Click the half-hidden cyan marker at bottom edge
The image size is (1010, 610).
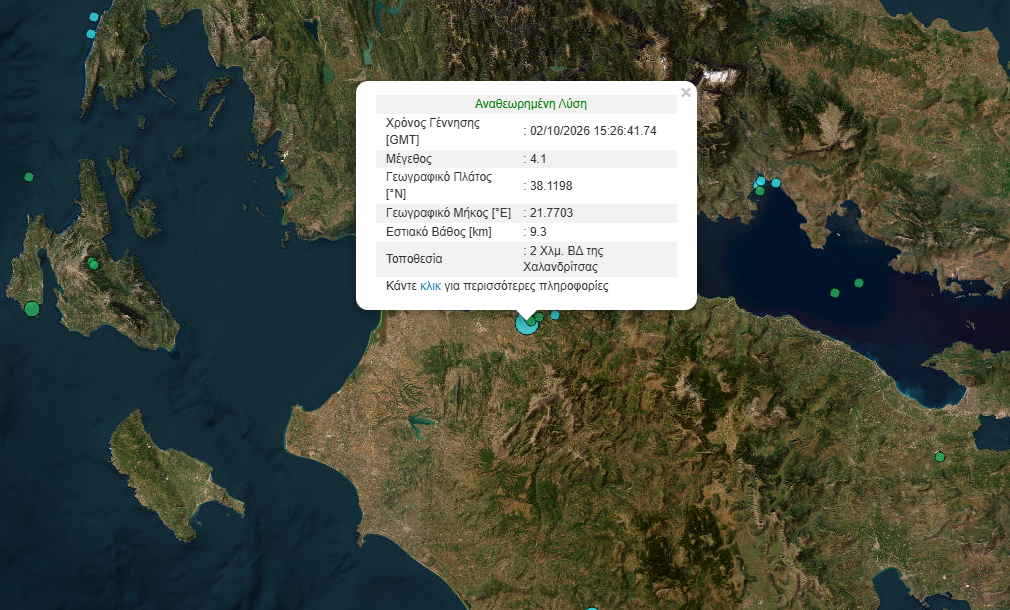tap(591, 607)
